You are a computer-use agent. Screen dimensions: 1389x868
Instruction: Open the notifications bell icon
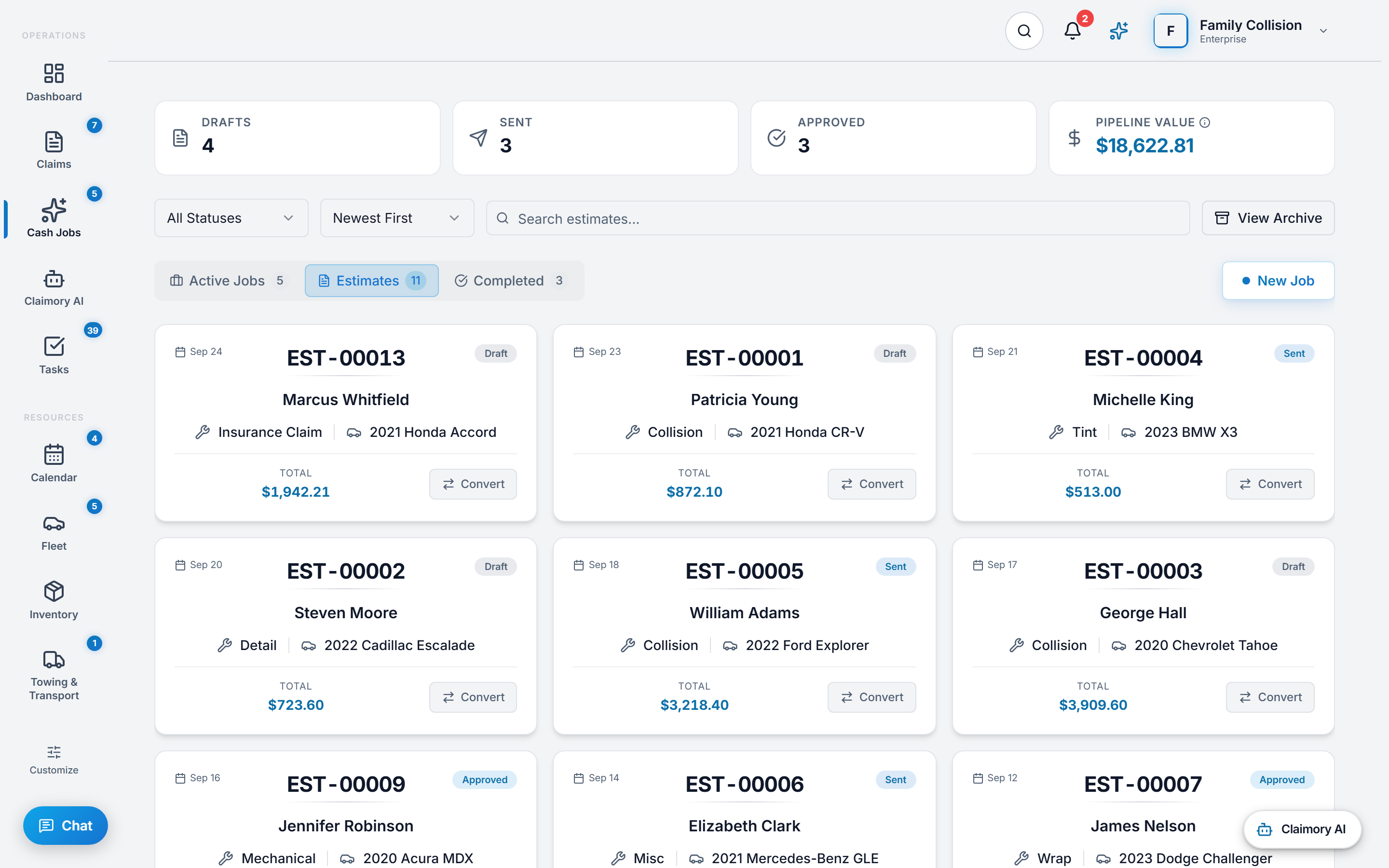1072,31
